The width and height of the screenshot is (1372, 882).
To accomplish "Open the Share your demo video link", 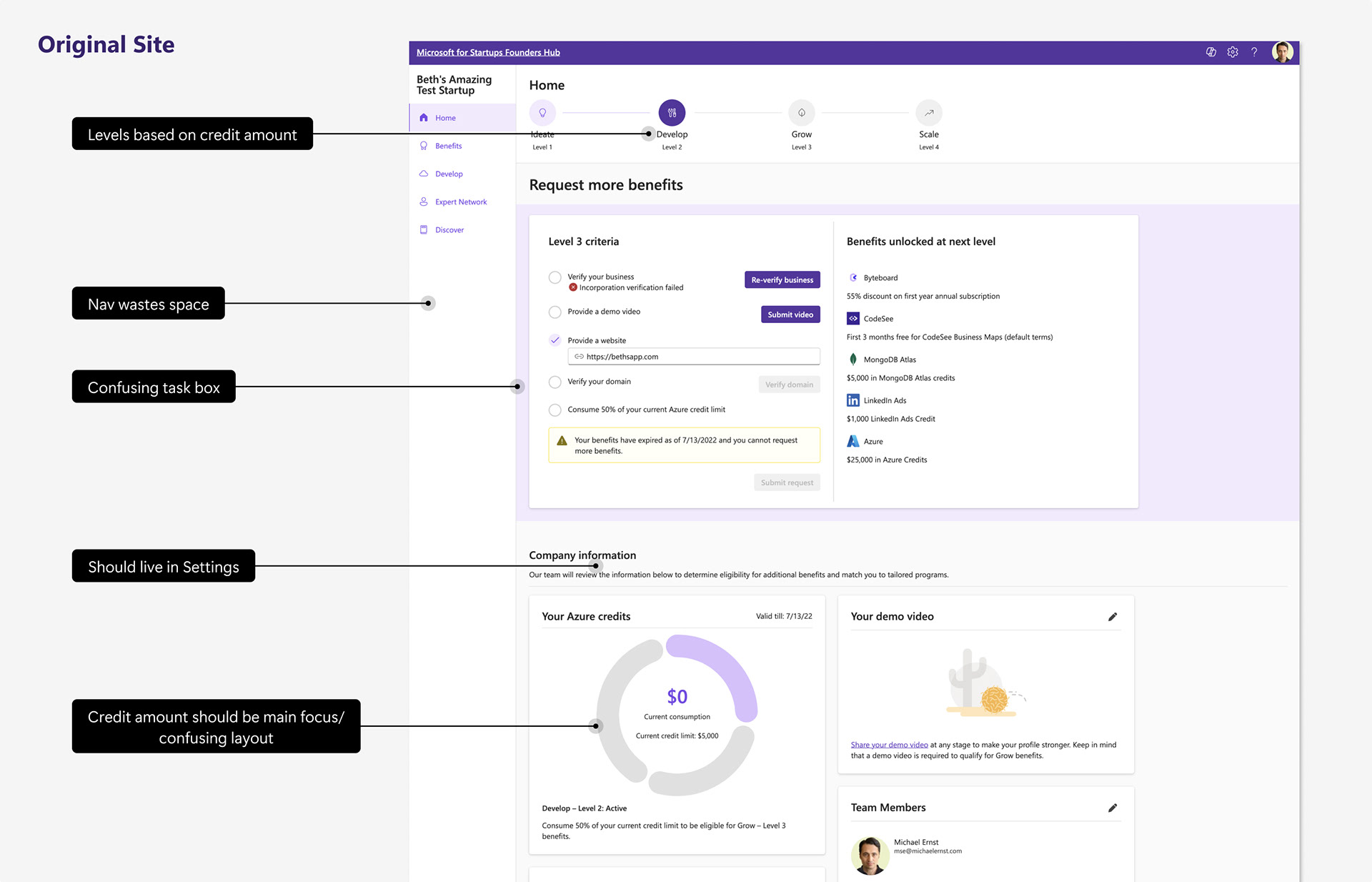I will 889,745.
